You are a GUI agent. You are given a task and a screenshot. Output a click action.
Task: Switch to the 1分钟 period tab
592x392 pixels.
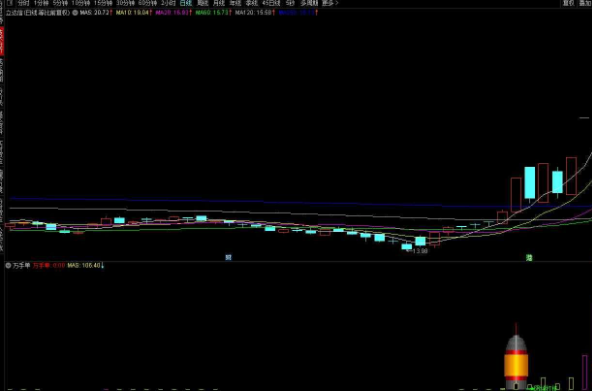[x=41, y=3]
